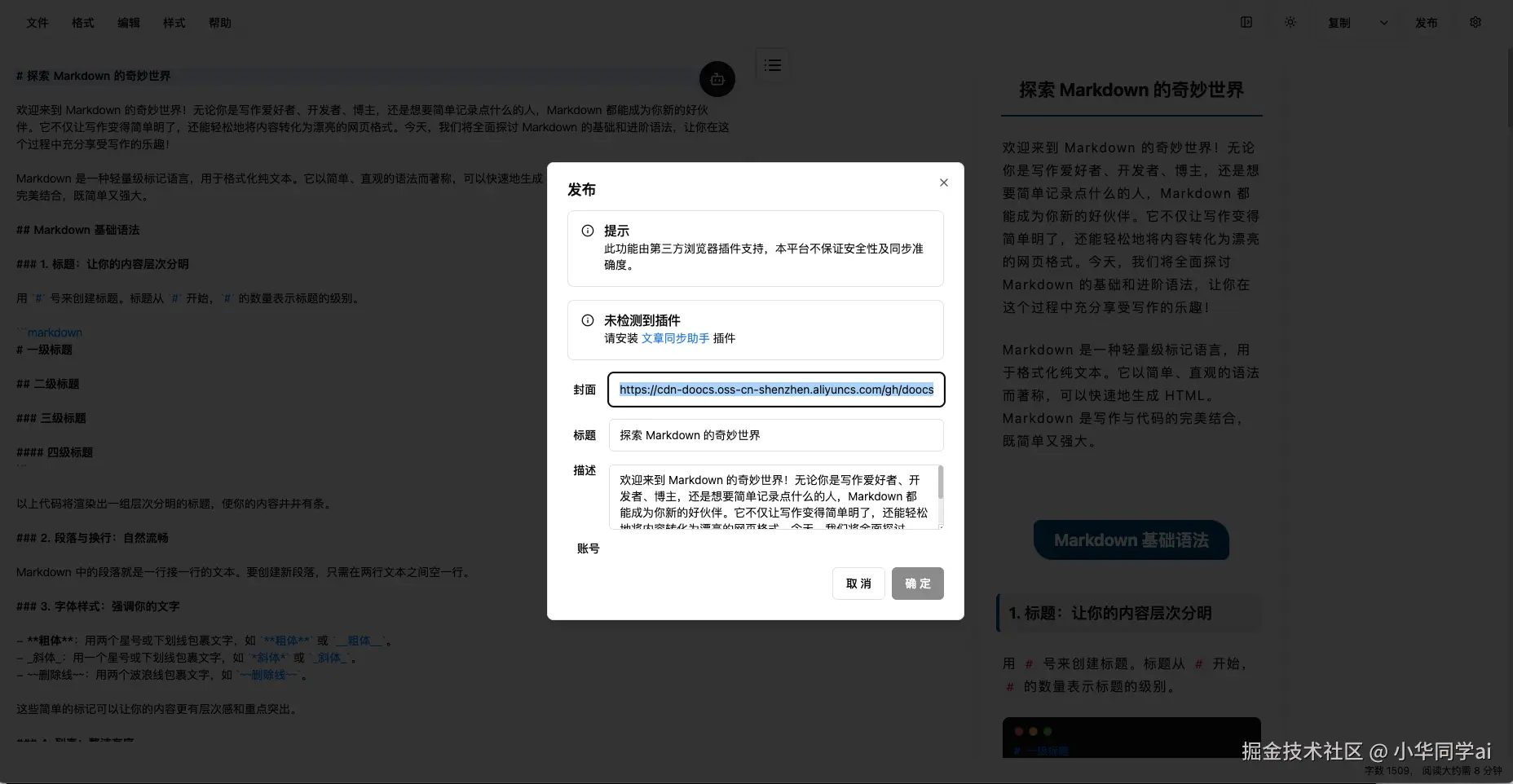
Task: Click the '#### 四级标题' editor line
Action: [x=55, y=452]
